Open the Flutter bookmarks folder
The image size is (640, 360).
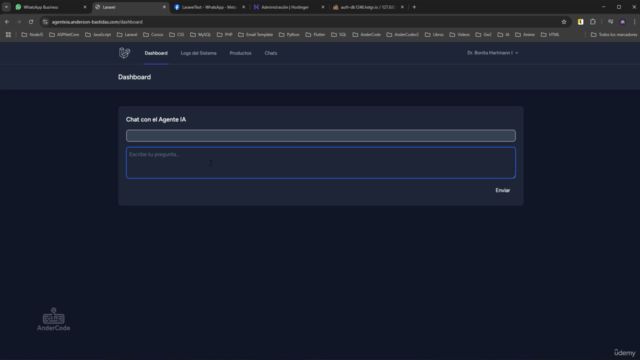coord(316,35)
